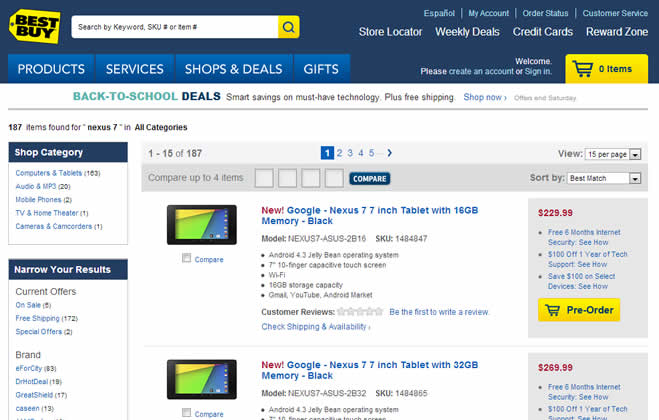This screenshot has width=659, height=420.
Task: Go to results page 4
Action: [x=361, y=153]
